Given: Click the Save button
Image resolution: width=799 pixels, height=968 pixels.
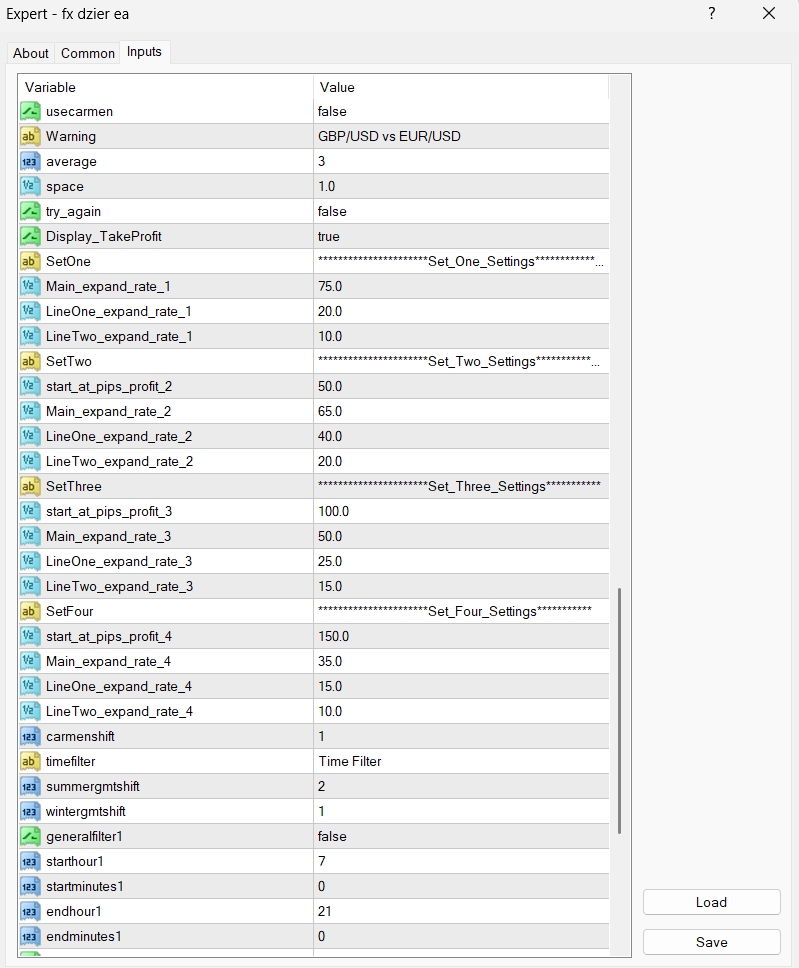Looking at the screenshot, I should click(x=711, y=942).
